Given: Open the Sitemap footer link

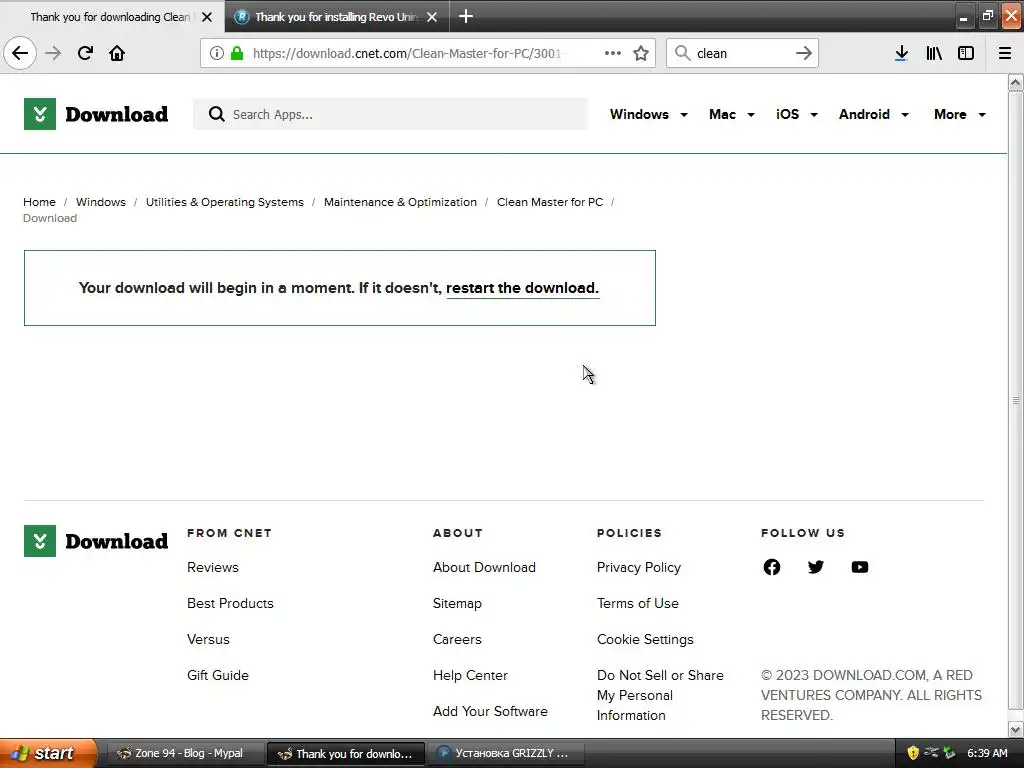Looking at the screenshot, I should tap(457, 603).
